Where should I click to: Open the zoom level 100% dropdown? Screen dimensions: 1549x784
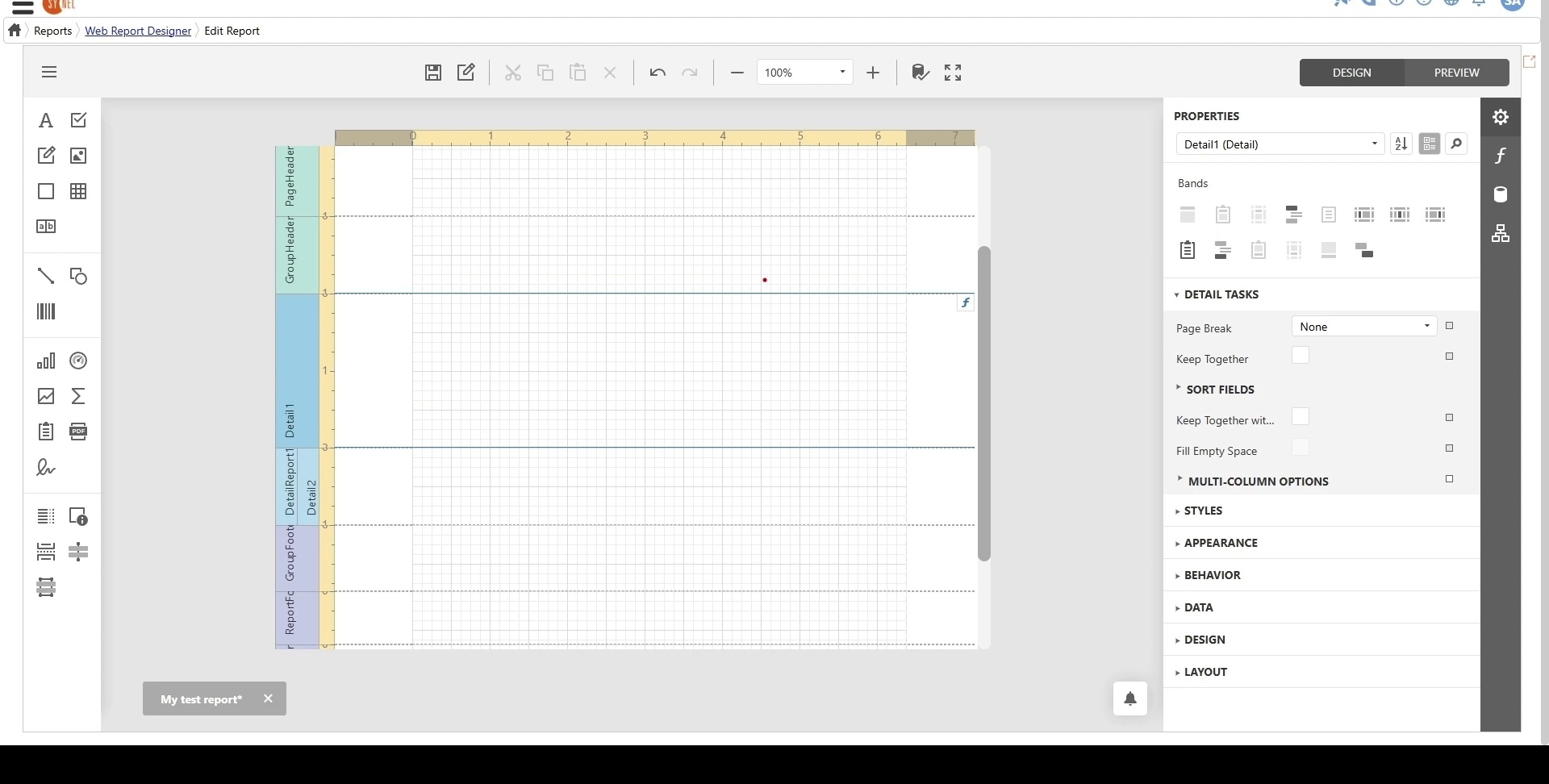pos(804,73)
